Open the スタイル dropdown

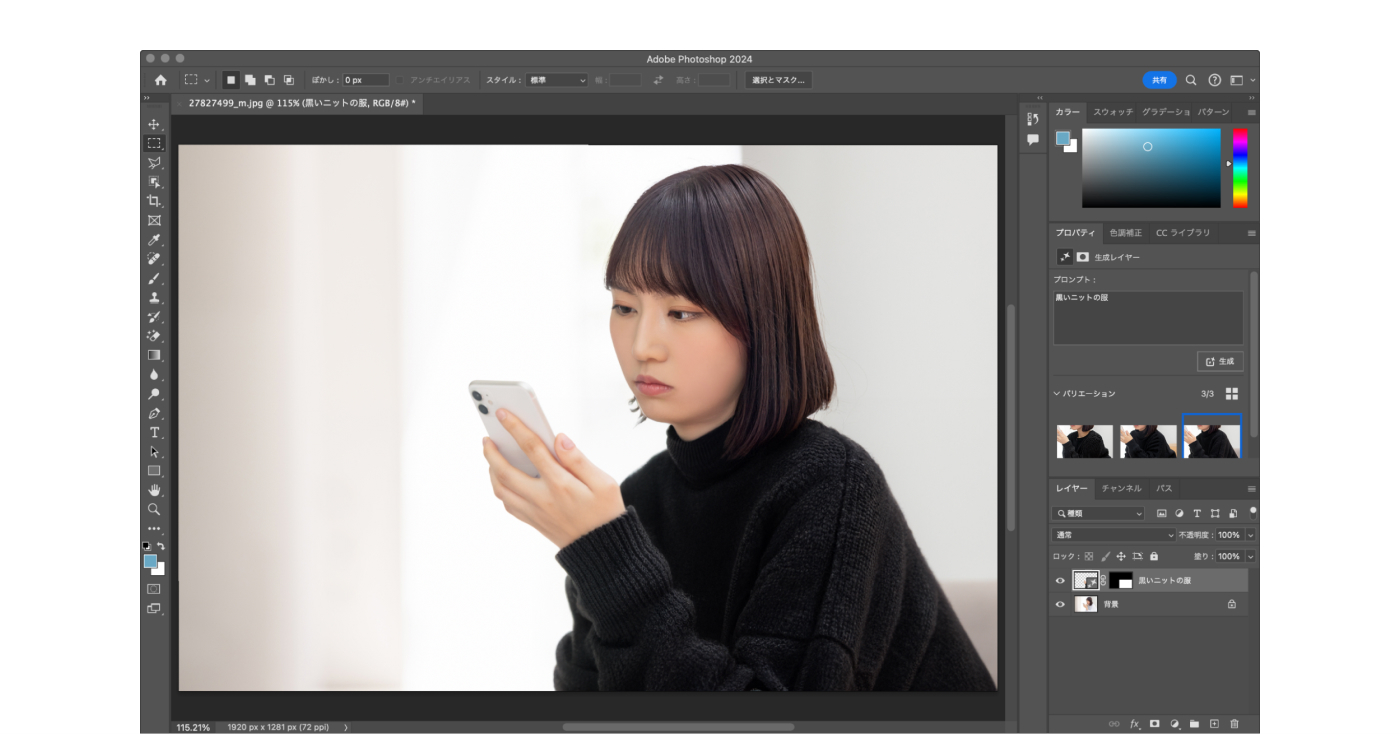point(557,80)
